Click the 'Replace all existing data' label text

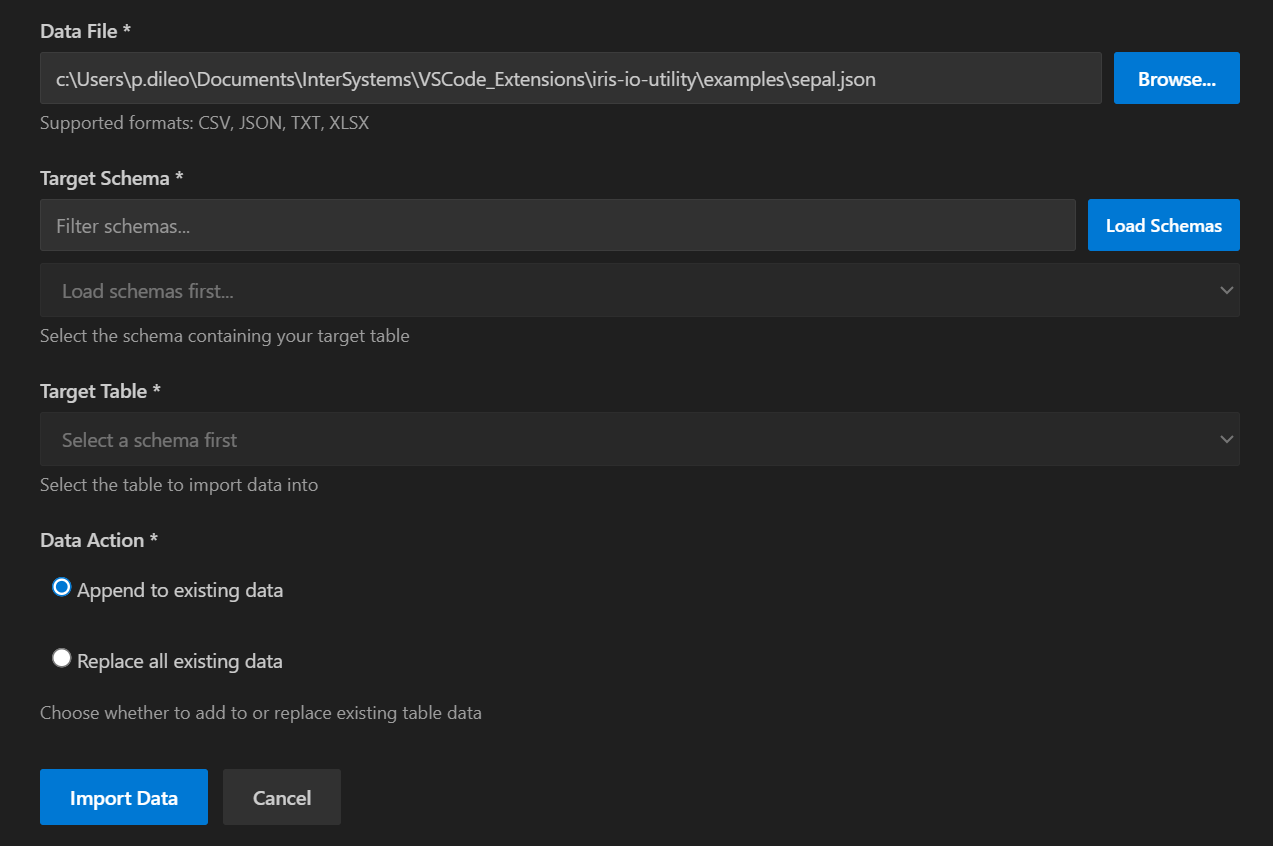click(180, 661)
